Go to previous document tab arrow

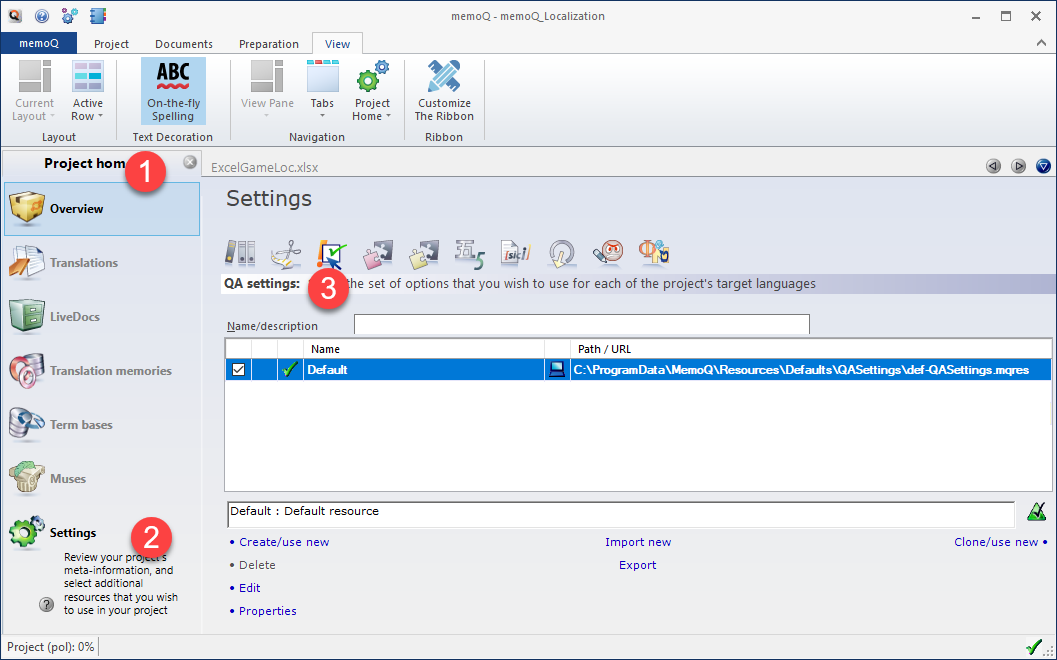pyautogui.click(x=993, y=166)
